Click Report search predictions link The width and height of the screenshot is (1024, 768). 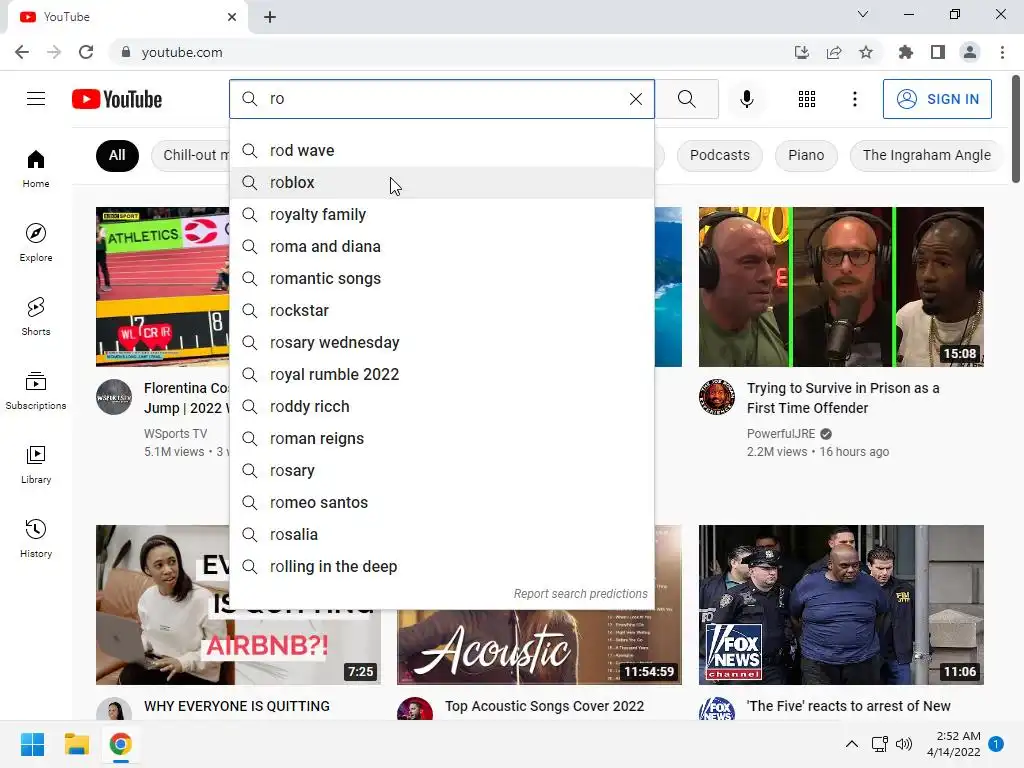click(x=580, y=594)
